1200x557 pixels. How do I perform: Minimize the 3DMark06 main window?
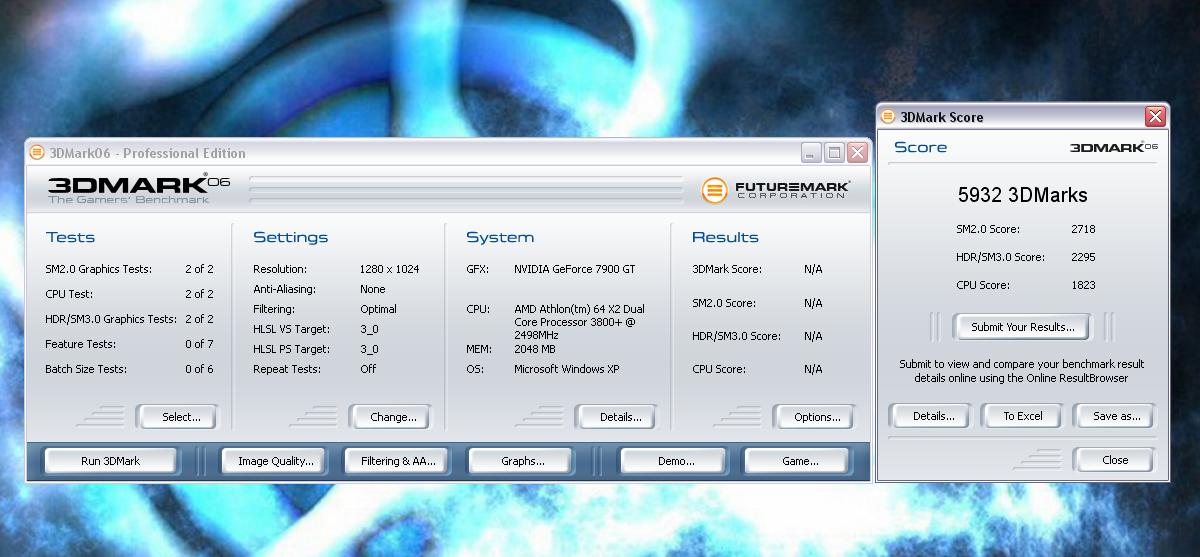tap(811, 153)
